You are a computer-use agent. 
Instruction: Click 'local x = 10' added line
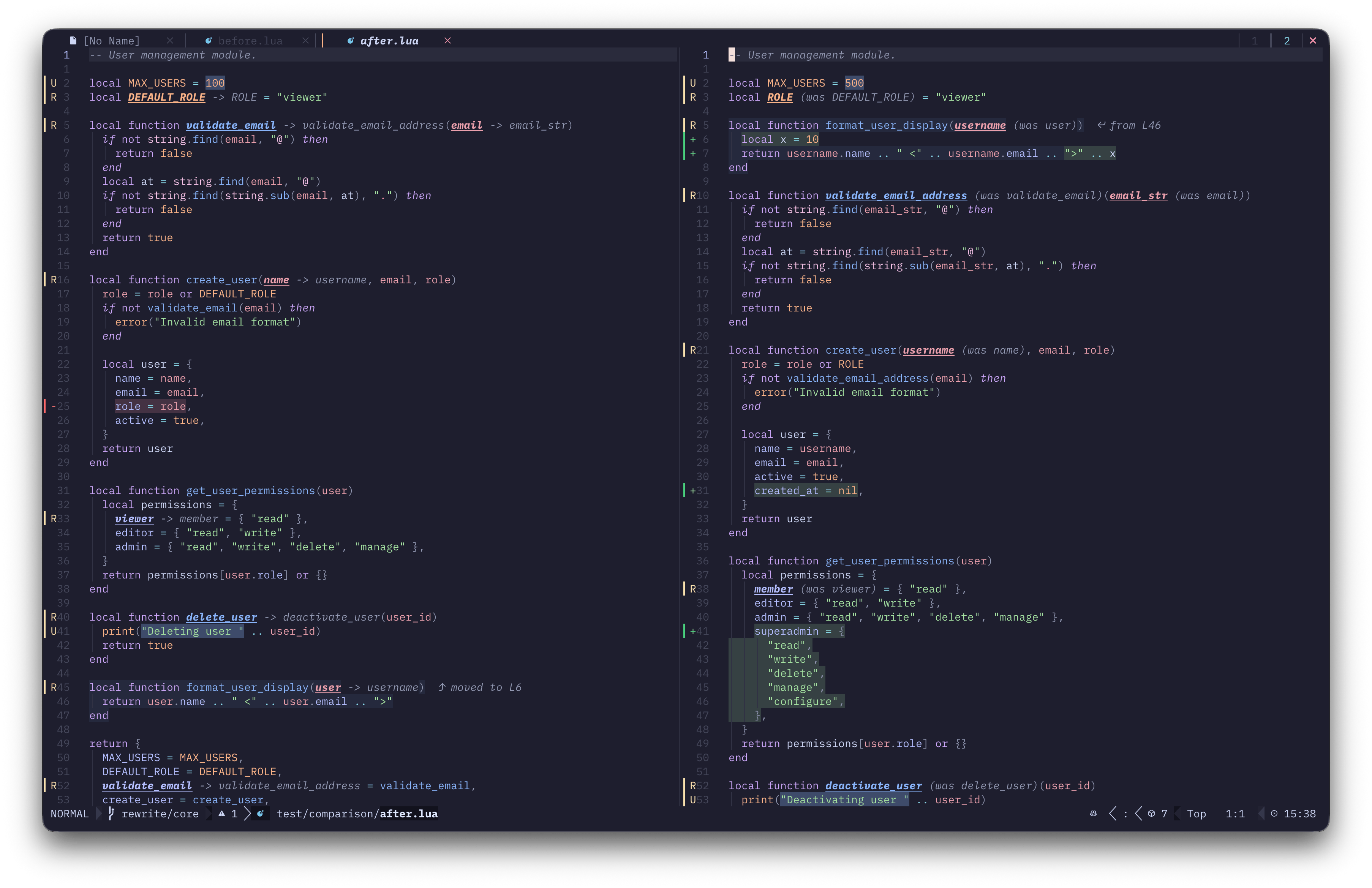tap(780, 139)
